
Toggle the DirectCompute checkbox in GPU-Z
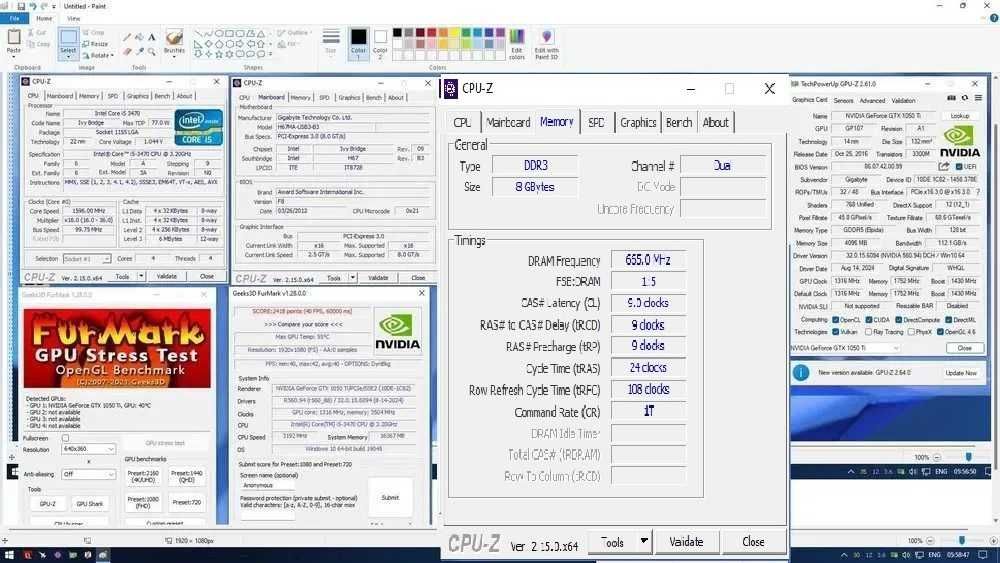(898, 320)
